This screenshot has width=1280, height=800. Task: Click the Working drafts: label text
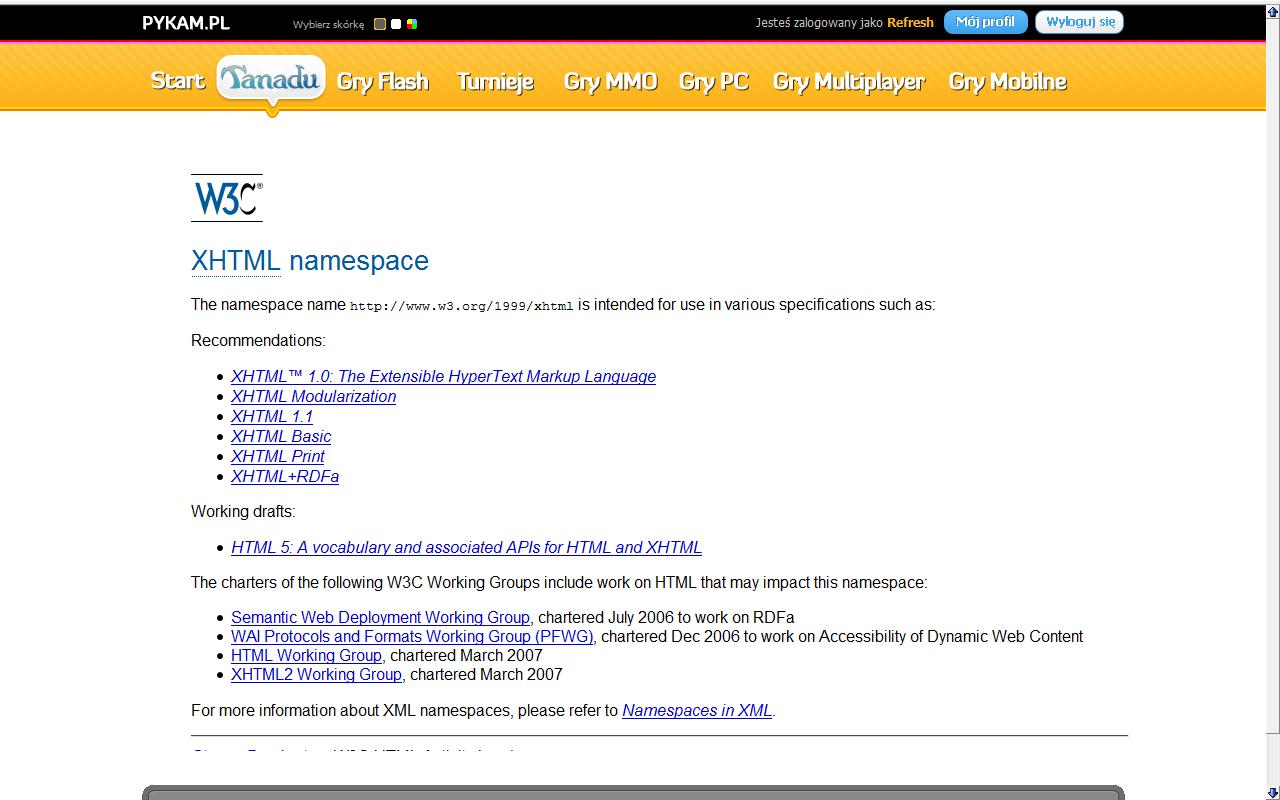pyautogui.click(x=243, y=512)
